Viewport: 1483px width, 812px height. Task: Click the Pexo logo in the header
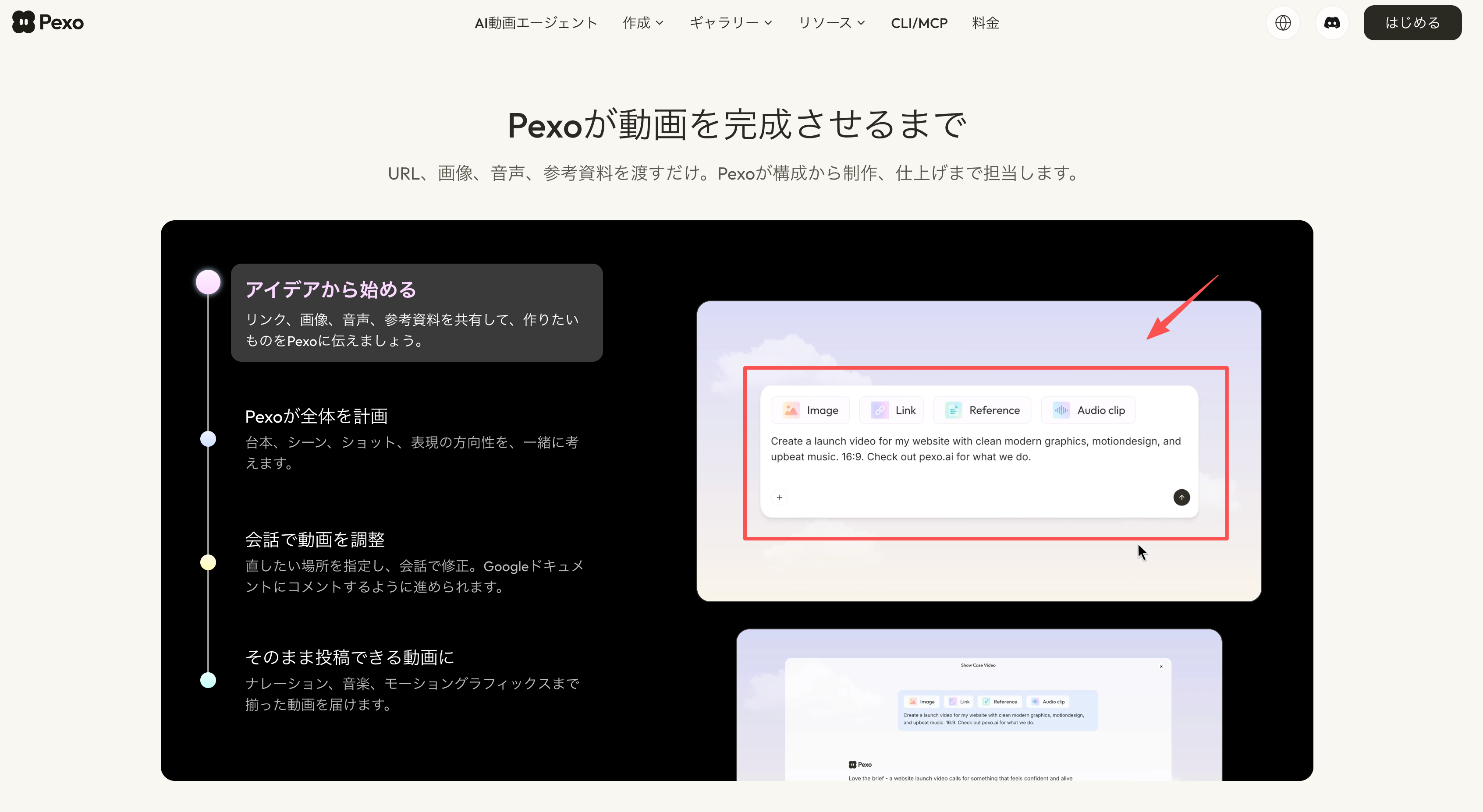pos(48,22)
